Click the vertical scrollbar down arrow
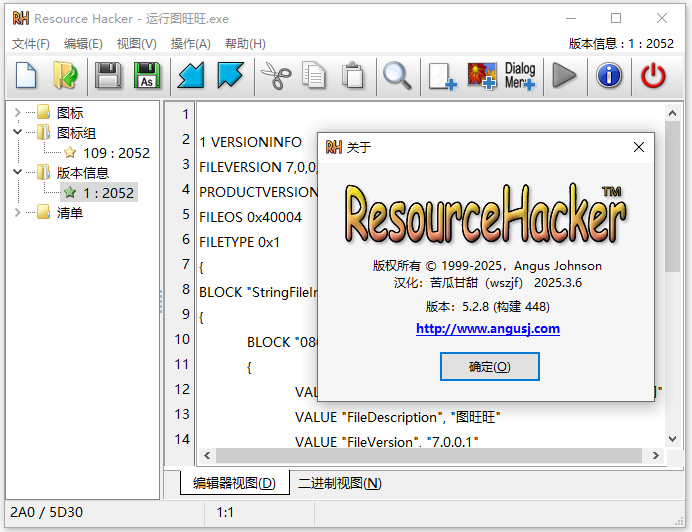 pyautogui.click(x=672, y=439)
